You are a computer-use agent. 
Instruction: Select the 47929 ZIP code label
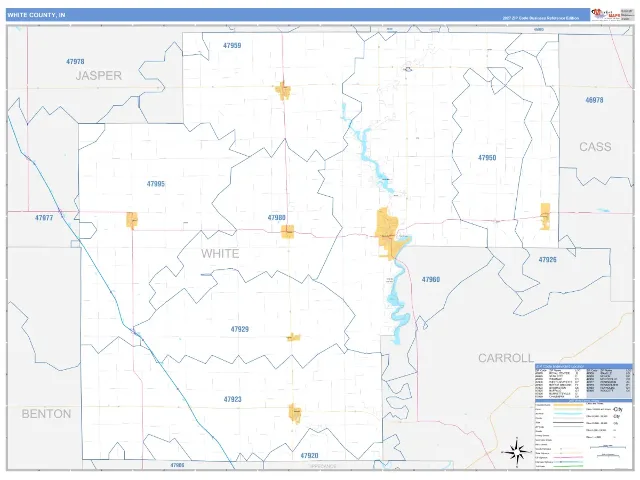(x=240, y=329)
